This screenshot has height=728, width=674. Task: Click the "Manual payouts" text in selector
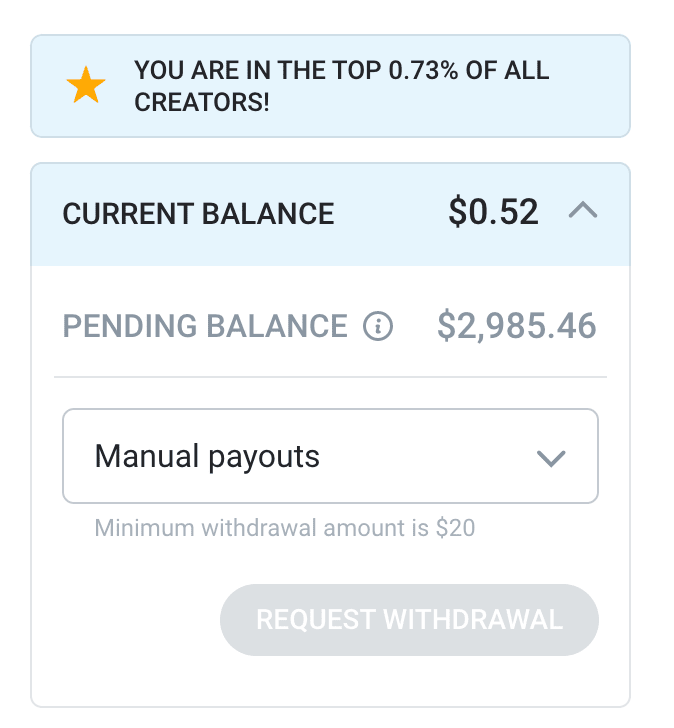pos(207,457)
